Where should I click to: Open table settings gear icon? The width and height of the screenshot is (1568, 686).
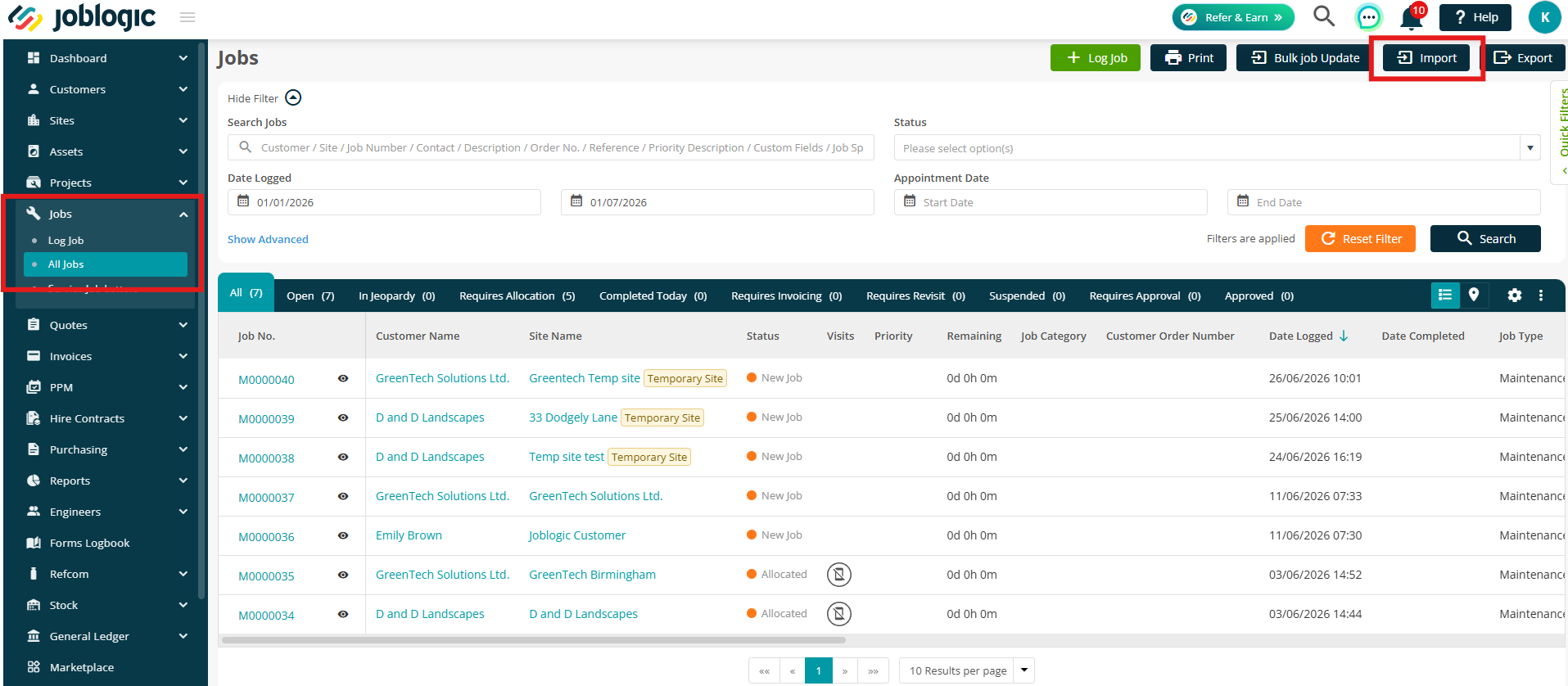click(x=1515, y=296)
